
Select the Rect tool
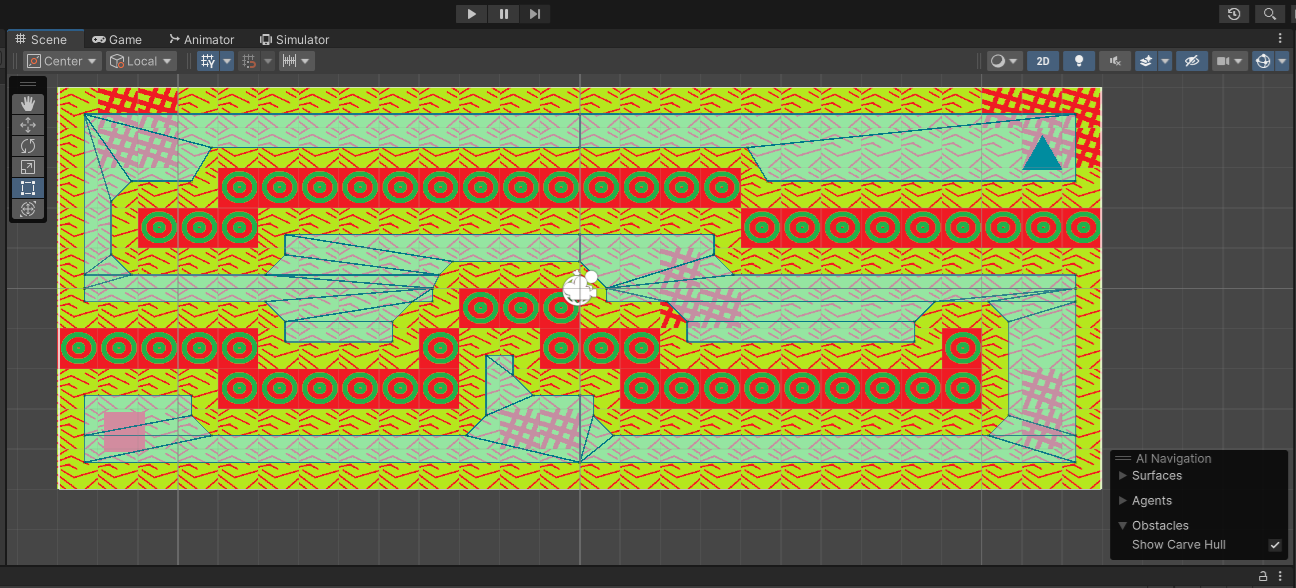tap(28, 188)
